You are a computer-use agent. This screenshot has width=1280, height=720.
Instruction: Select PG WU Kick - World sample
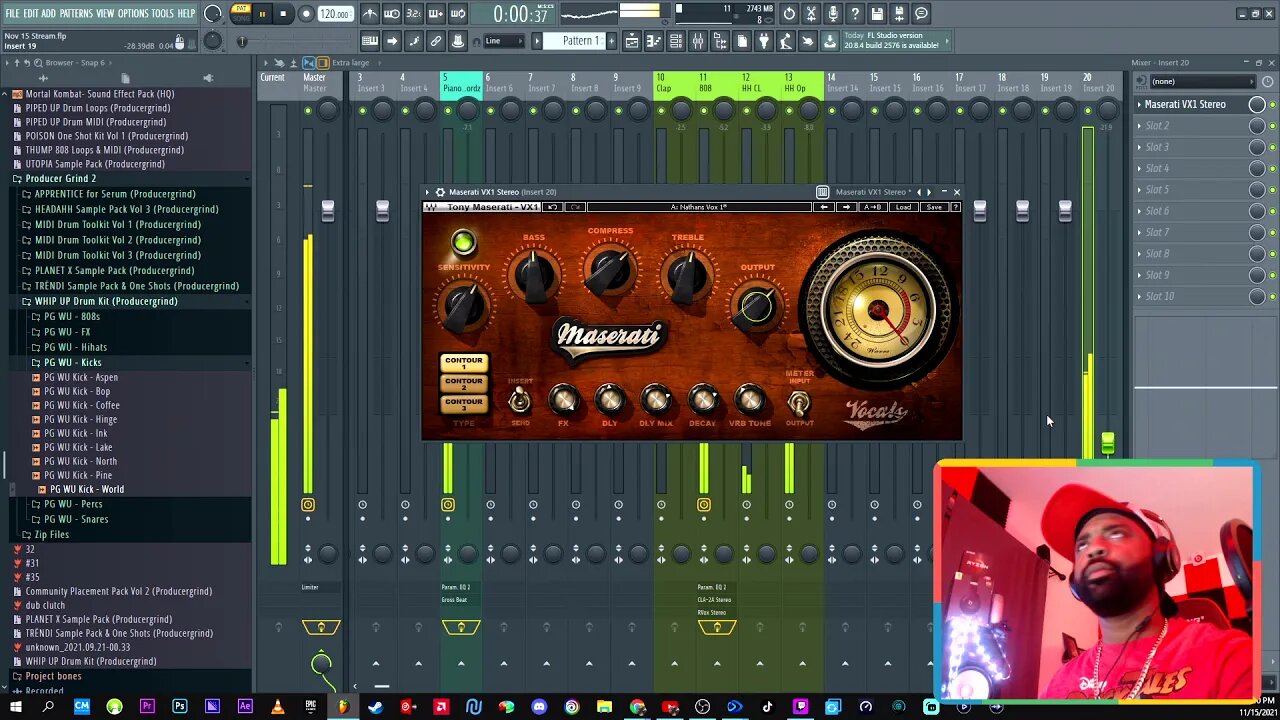pyautogui.click(x=87, y=489)
